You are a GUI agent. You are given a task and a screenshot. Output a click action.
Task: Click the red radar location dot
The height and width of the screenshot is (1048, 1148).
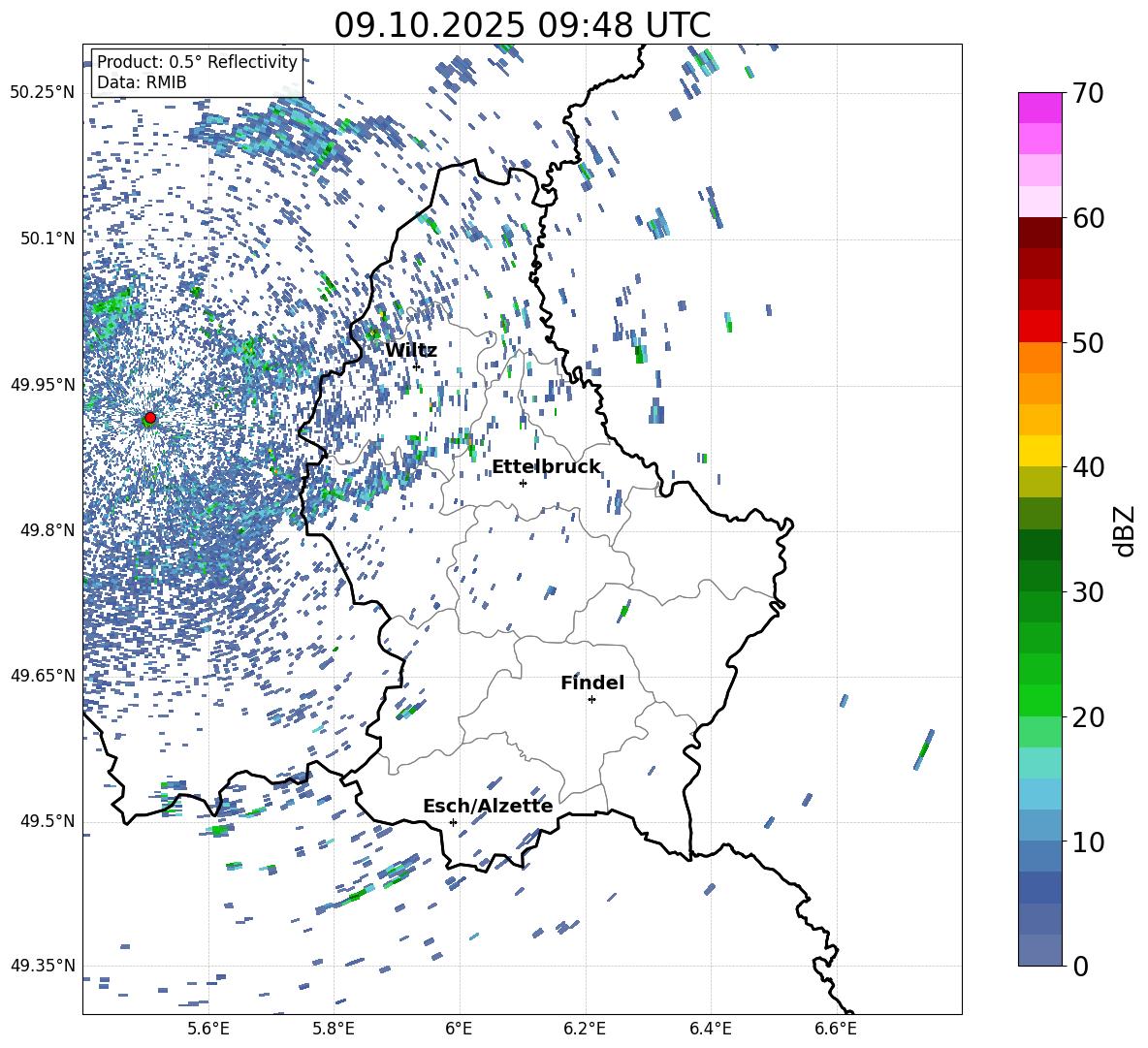tap(150, 418)
